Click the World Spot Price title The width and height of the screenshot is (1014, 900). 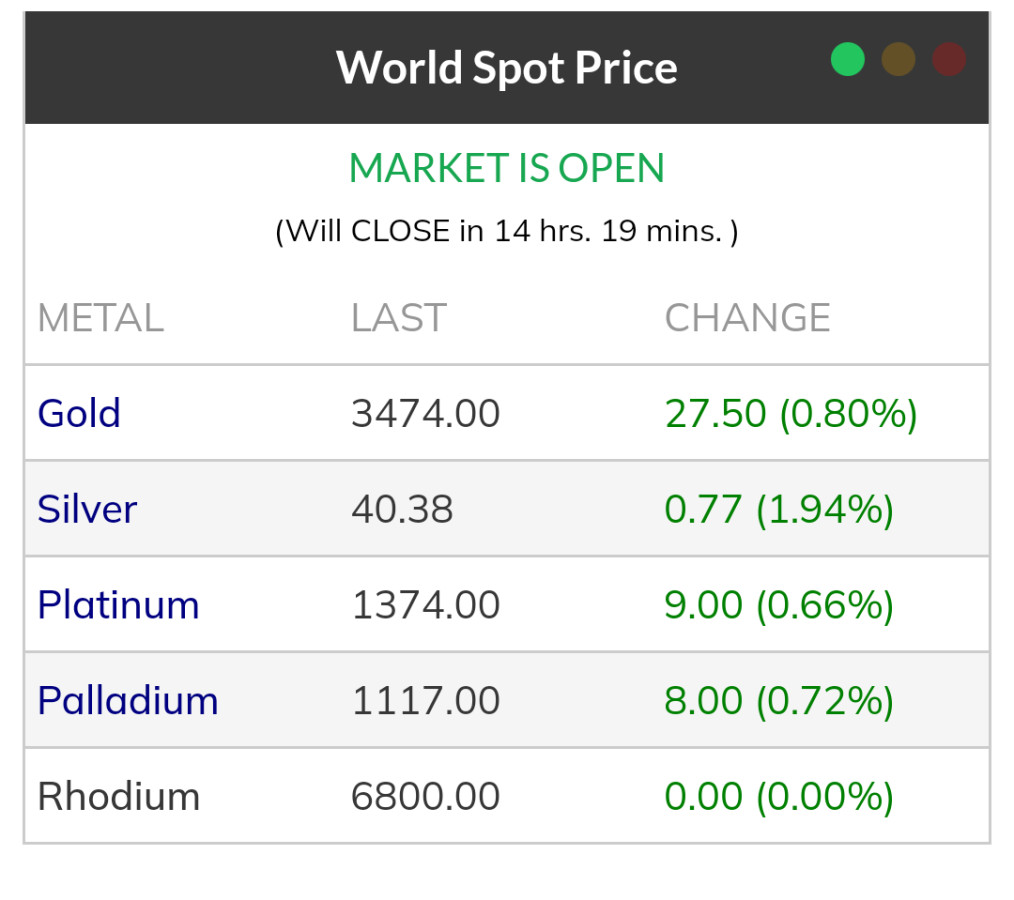(507, 68)
